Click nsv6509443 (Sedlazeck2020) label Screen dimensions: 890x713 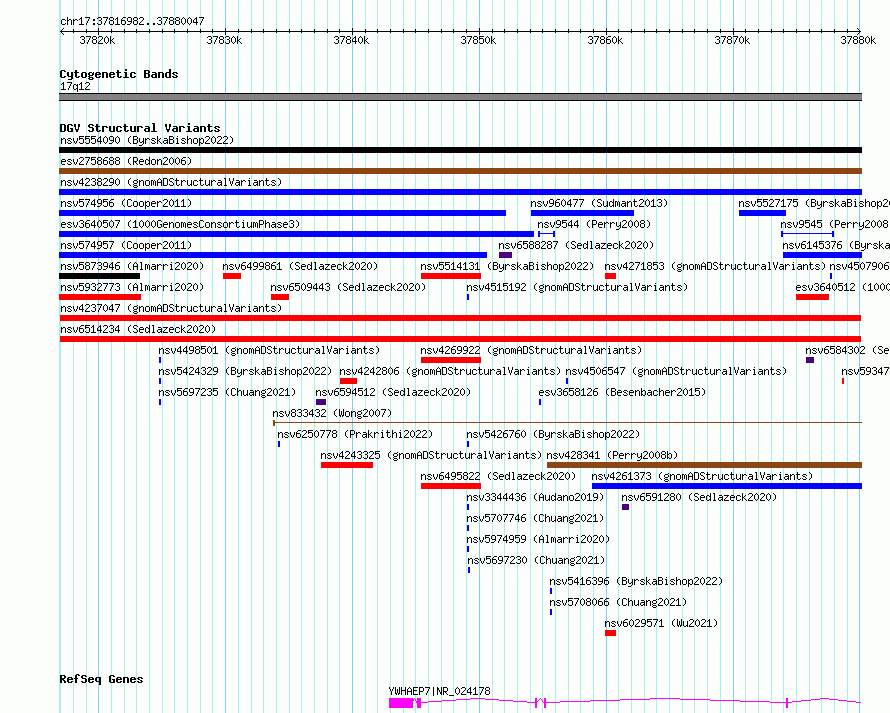[x=348, y=287]
